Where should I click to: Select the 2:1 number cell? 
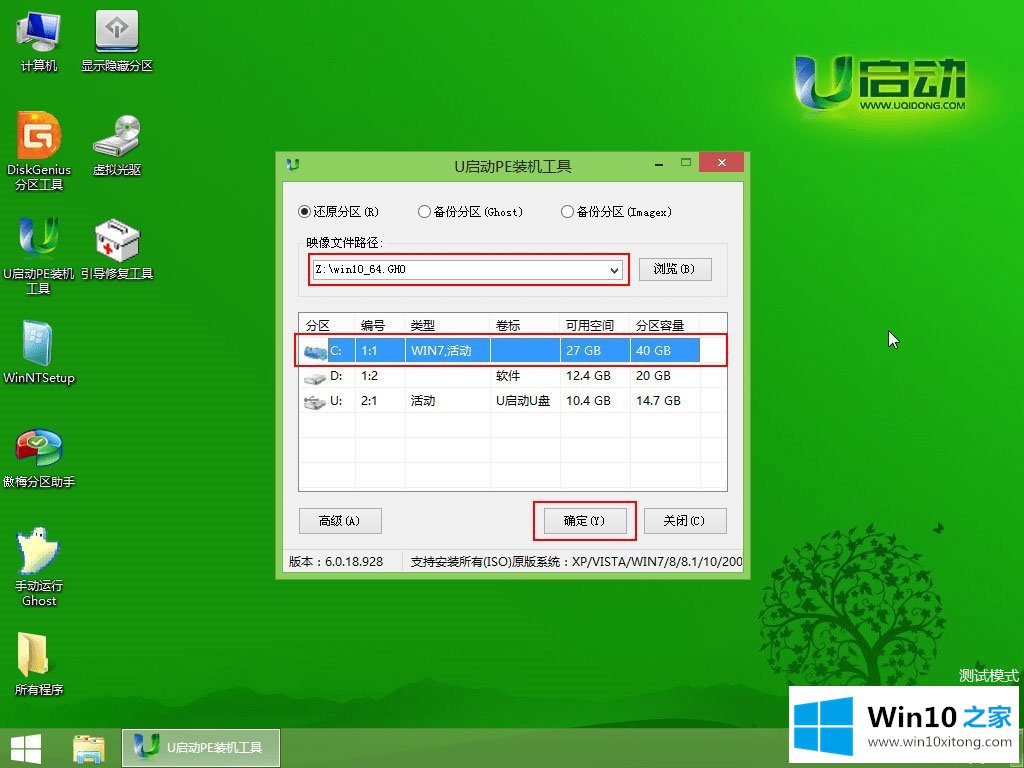[x=380, y=401]
